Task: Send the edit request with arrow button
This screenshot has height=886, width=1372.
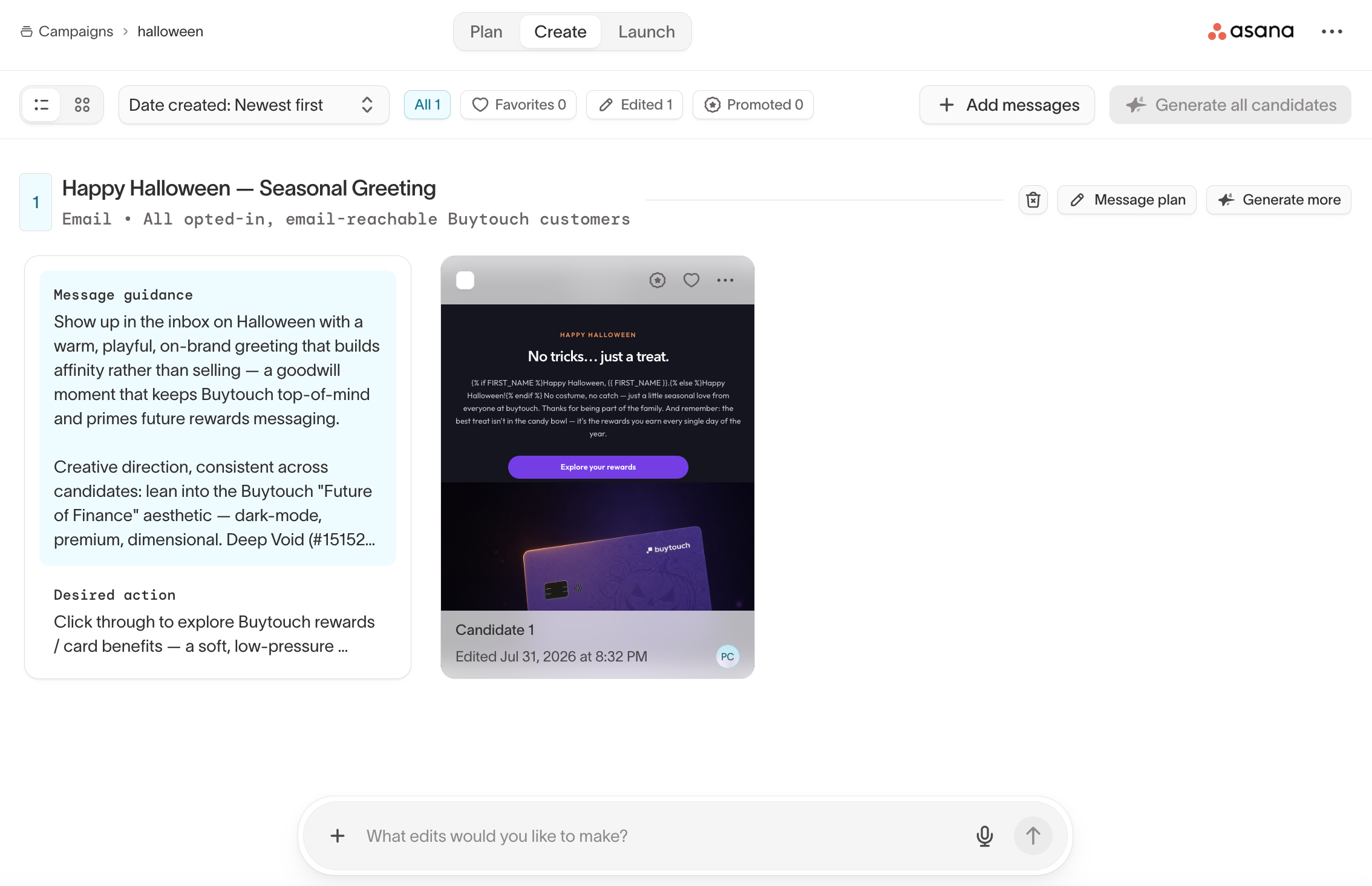Action: point(1033,836)
